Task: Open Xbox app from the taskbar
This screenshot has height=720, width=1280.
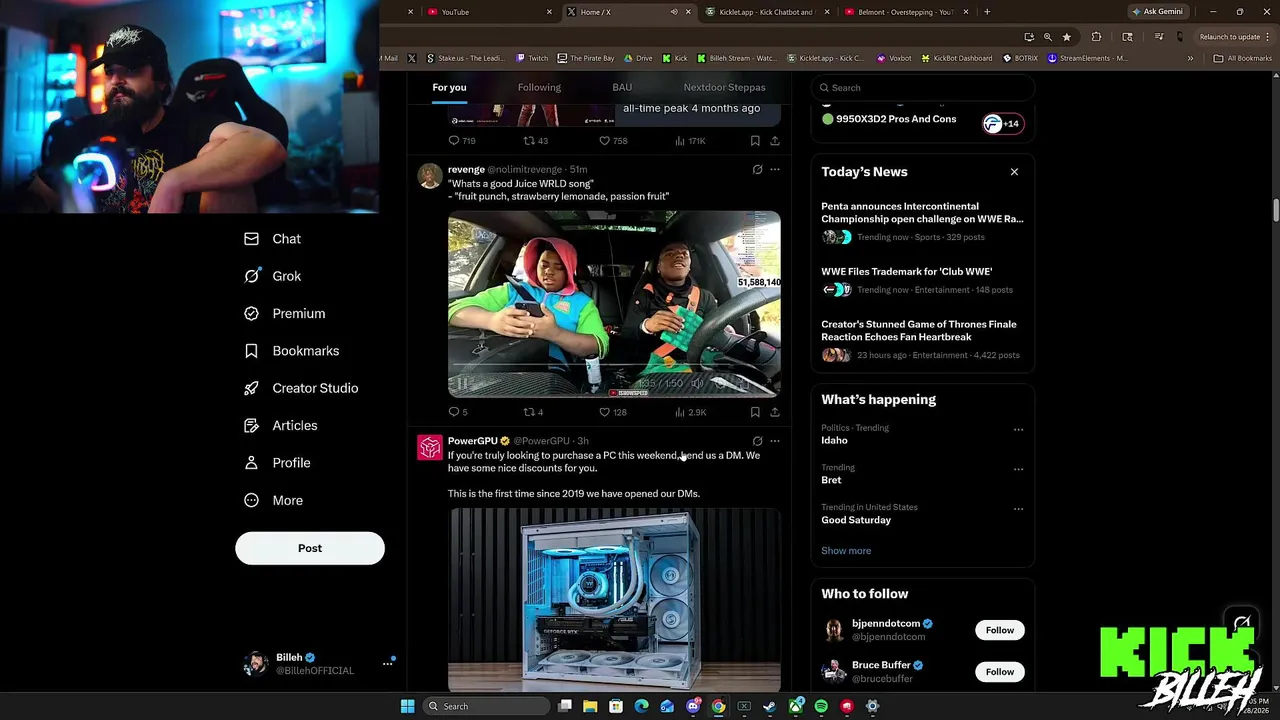Action: (x=795, y=706)
